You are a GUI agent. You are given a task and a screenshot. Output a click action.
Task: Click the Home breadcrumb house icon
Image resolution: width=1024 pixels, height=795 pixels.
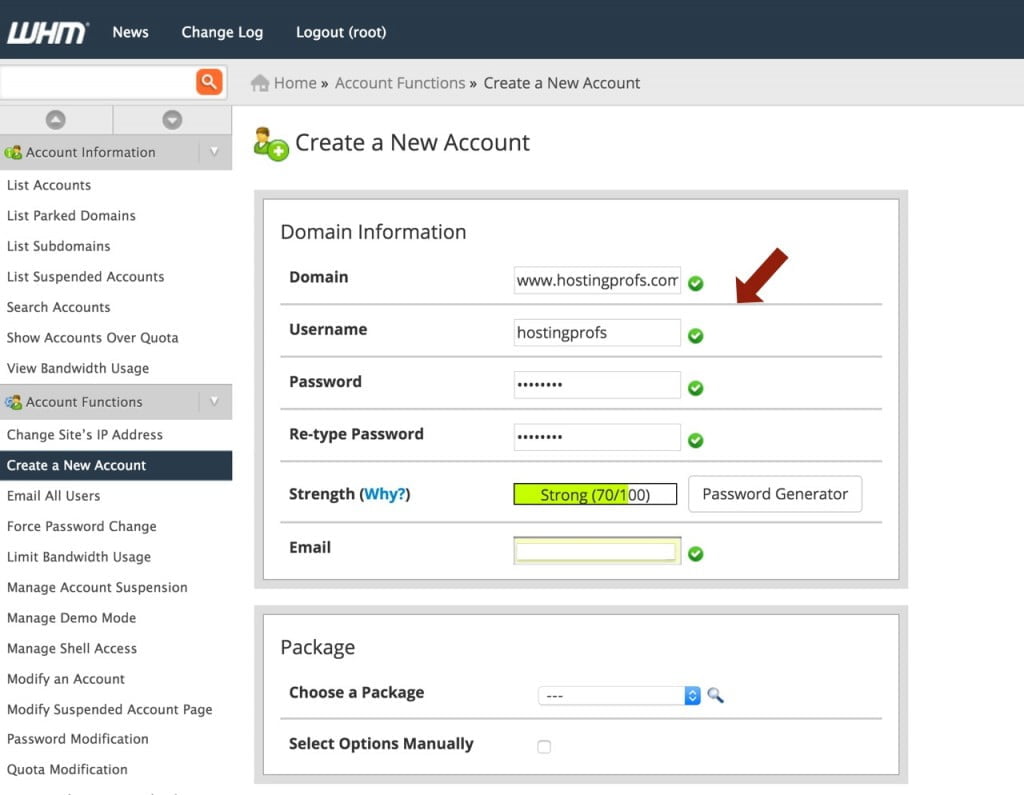(x=260, y=83)
